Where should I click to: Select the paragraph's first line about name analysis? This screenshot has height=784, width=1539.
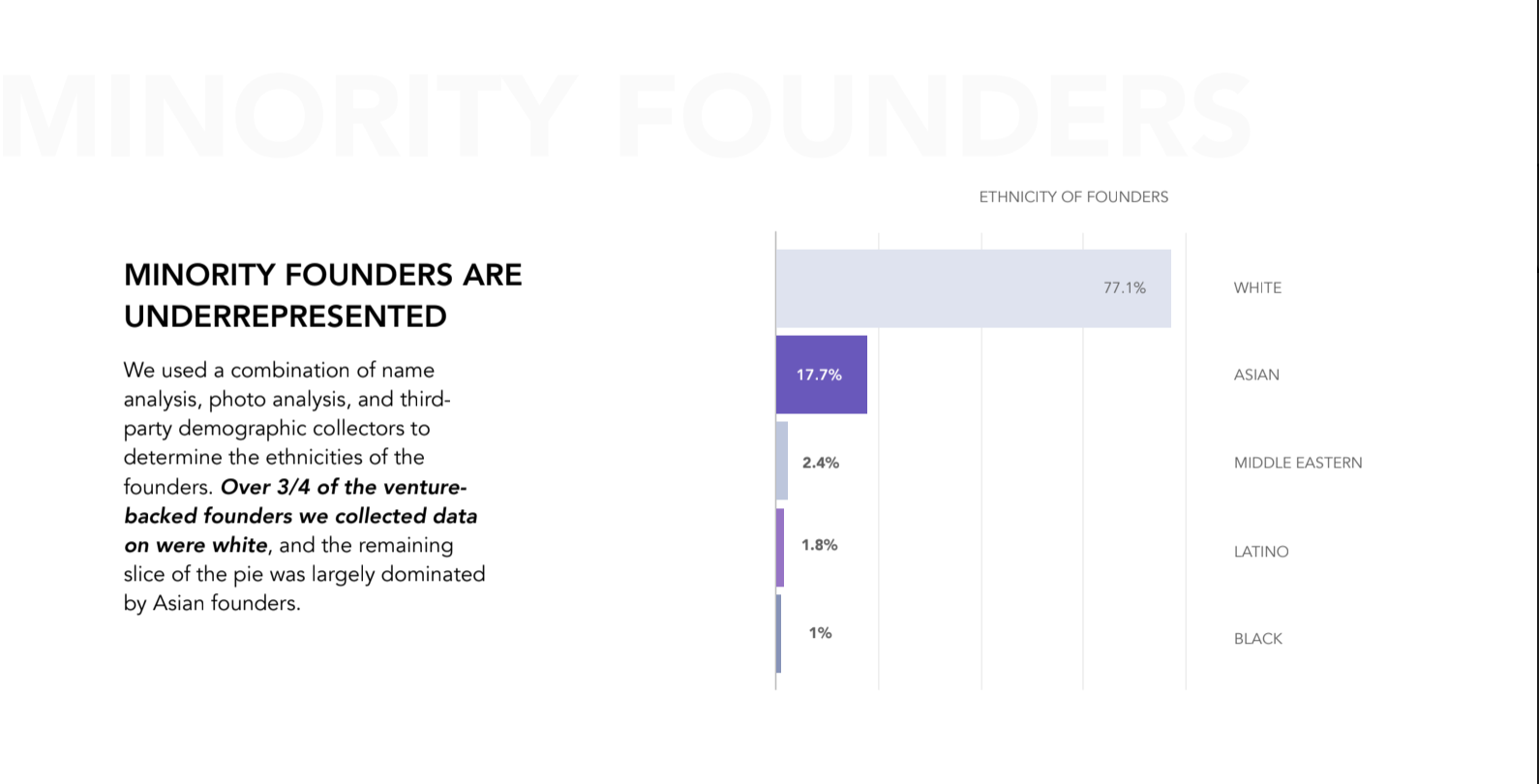coord(279,370)
